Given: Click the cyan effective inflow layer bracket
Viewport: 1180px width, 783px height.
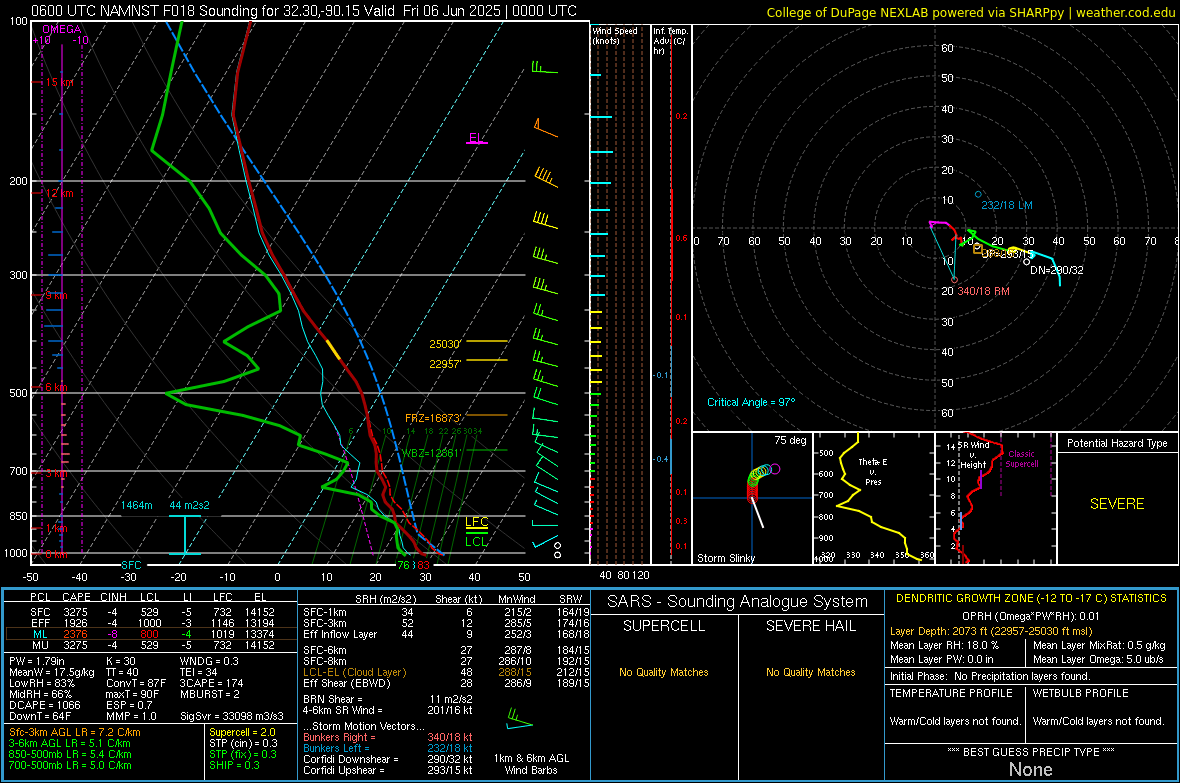Looking at the screenshot, I should click(x=184, y=535).
